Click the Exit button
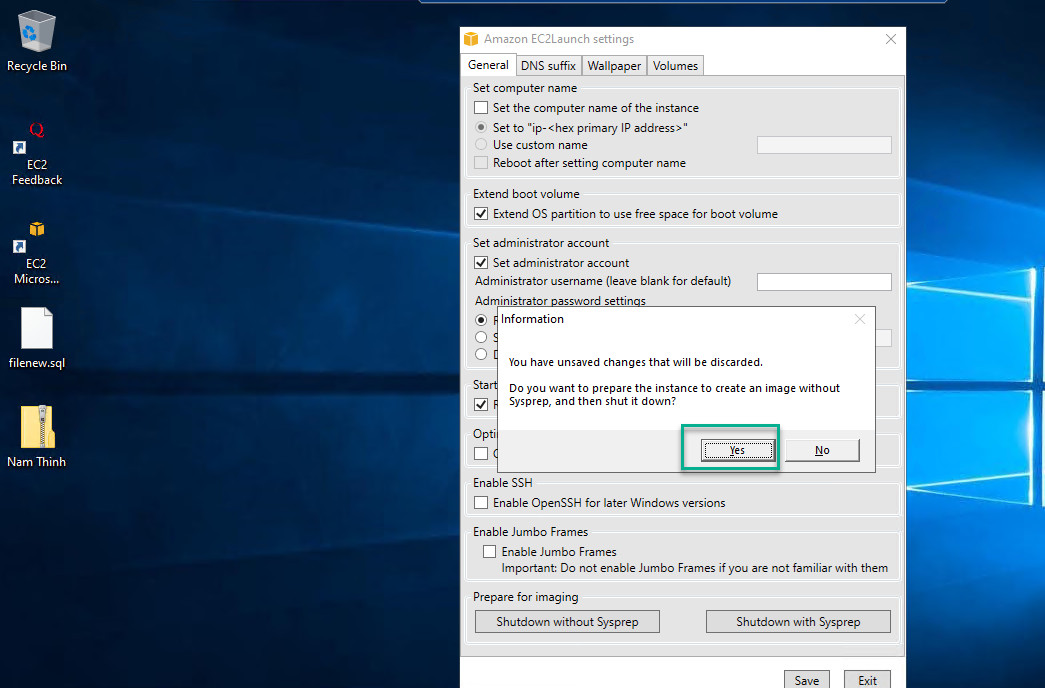 [x=867, y=679]
